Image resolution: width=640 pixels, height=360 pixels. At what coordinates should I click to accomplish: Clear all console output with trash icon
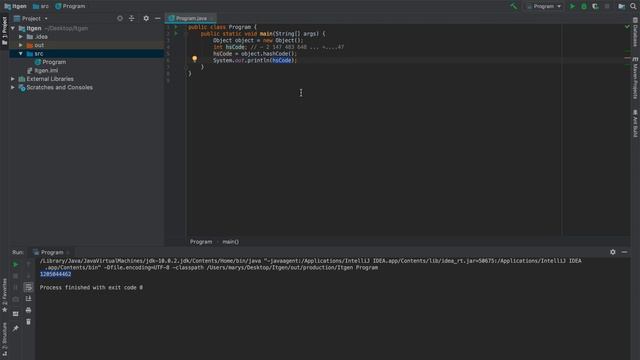[28, 322]
